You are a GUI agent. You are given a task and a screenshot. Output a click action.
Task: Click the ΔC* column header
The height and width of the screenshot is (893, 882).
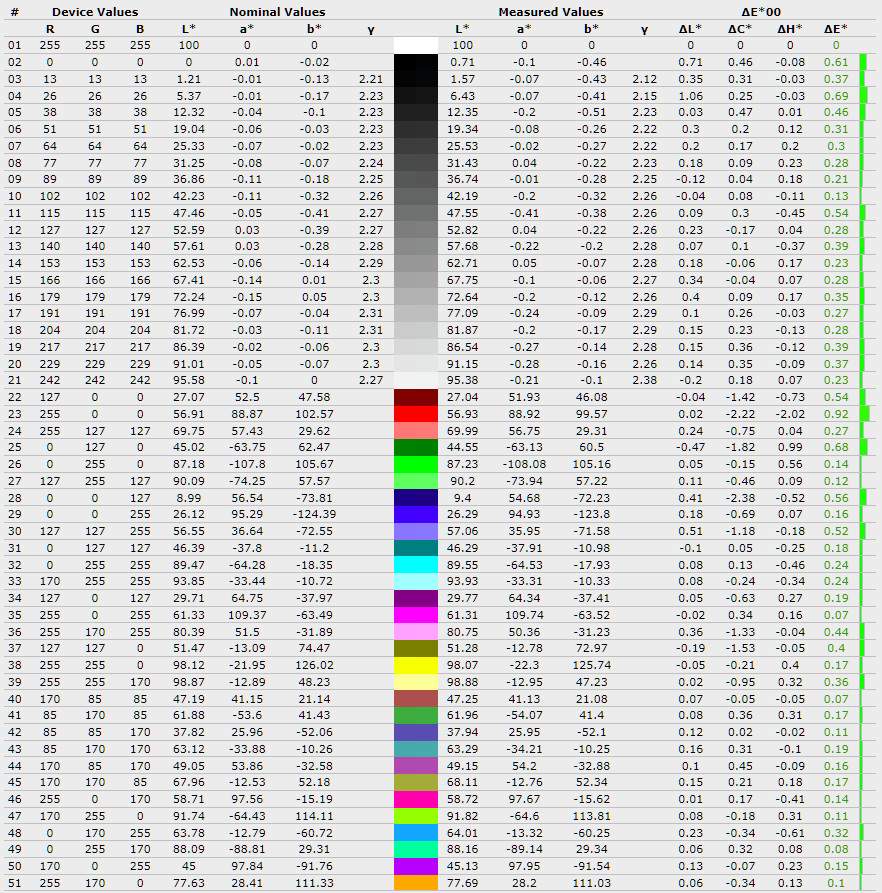[x=739, y=29]
